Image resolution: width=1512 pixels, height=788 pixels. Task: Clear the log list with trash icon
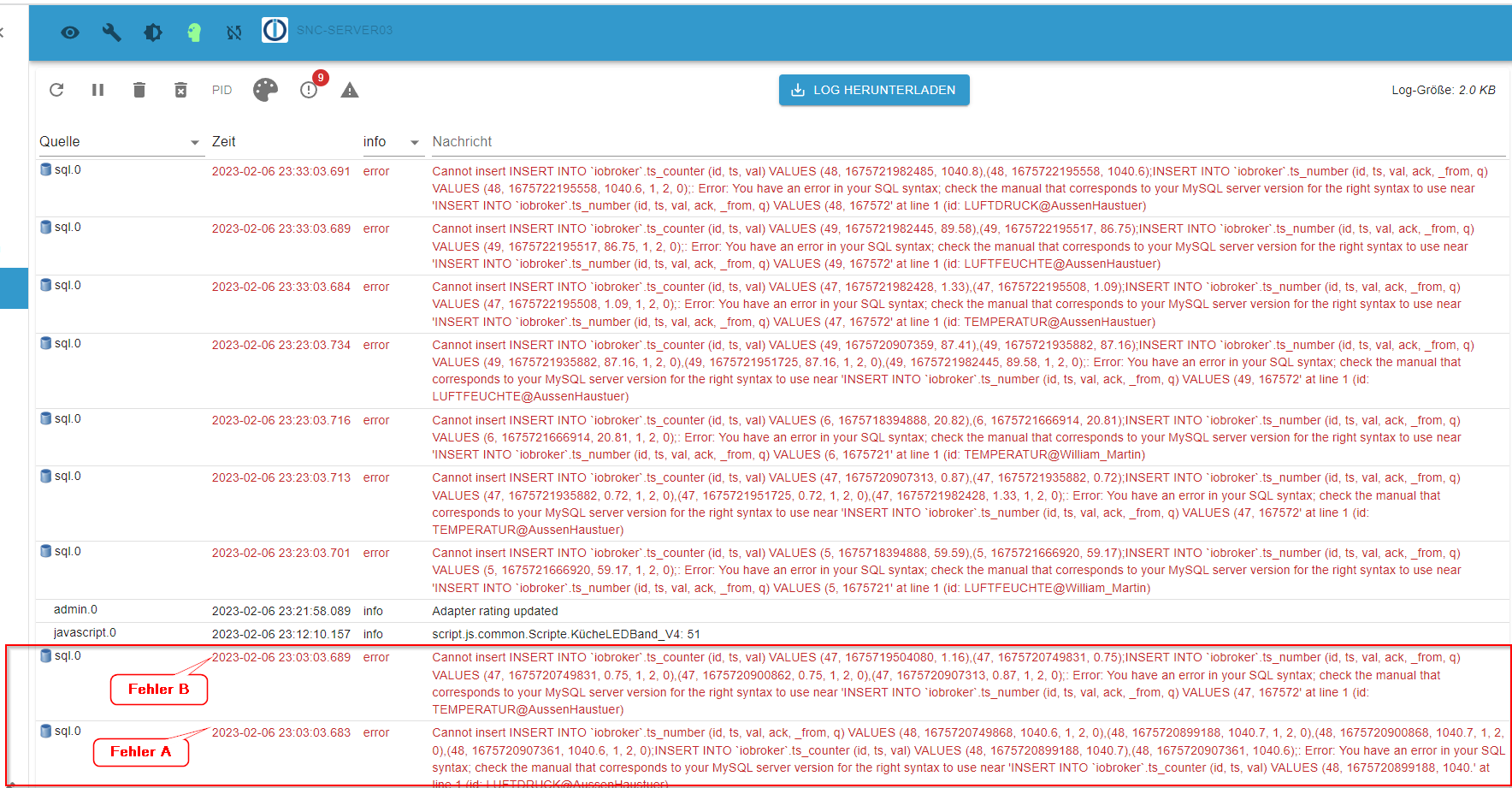pos(139,90)
